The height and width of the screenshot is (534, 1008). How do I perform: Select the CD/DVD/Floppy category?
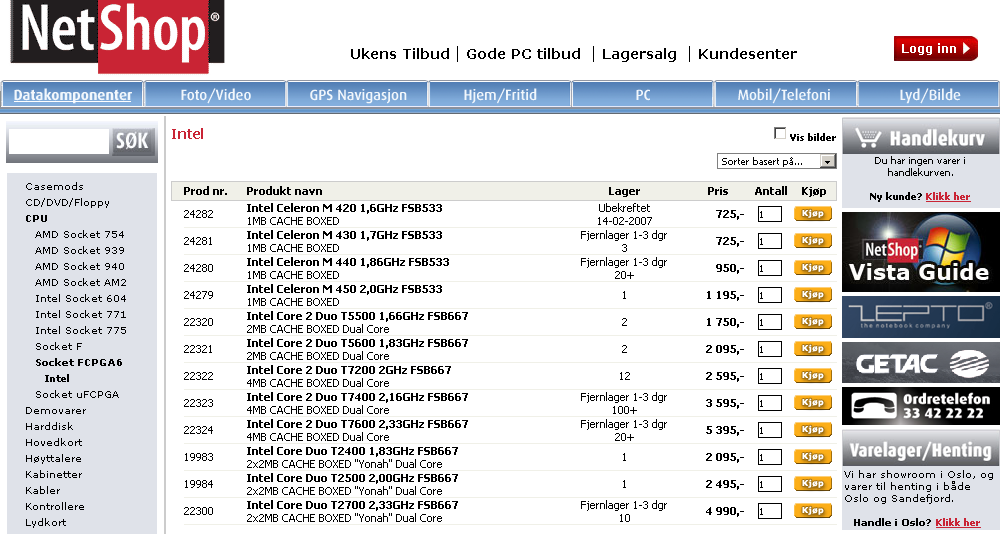tap(68, 202)
